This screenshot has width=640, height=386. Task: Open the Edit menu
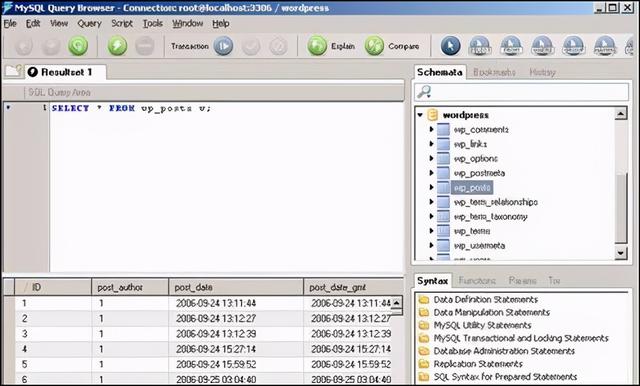point(33,24)
